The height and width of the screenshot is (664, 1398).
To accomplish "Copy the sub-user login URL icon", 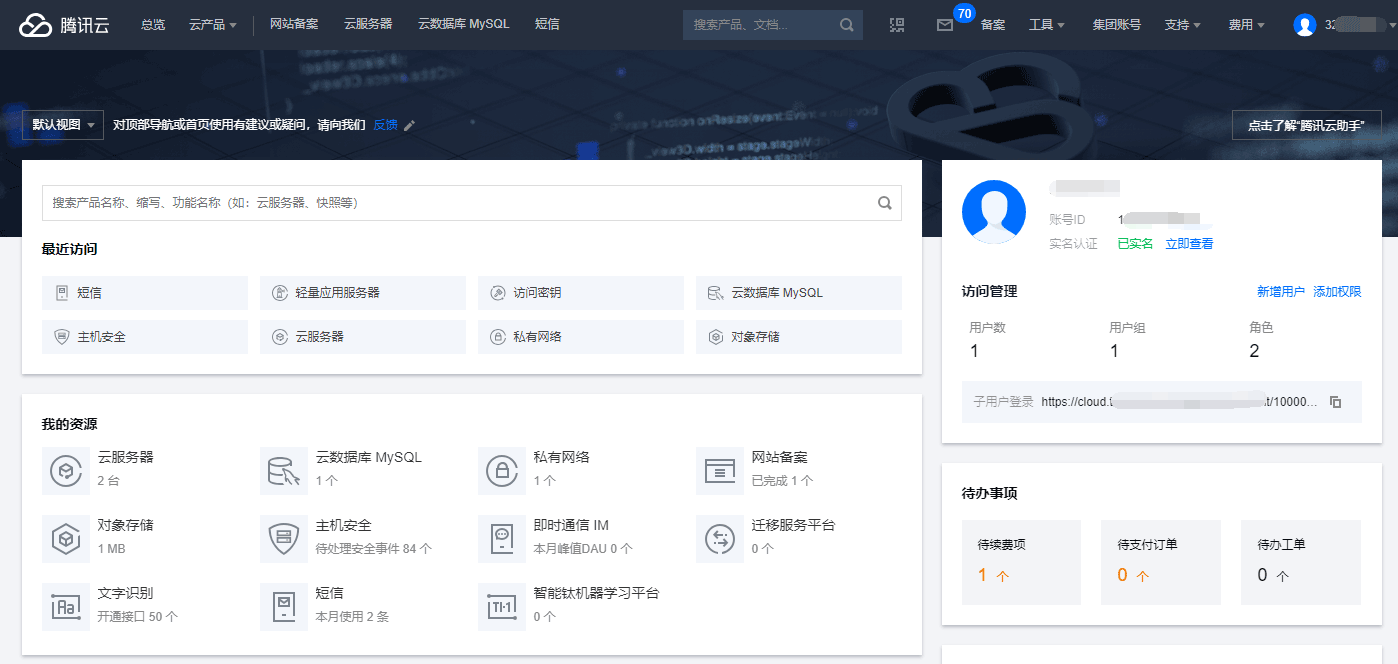I will pos(1335,402).
